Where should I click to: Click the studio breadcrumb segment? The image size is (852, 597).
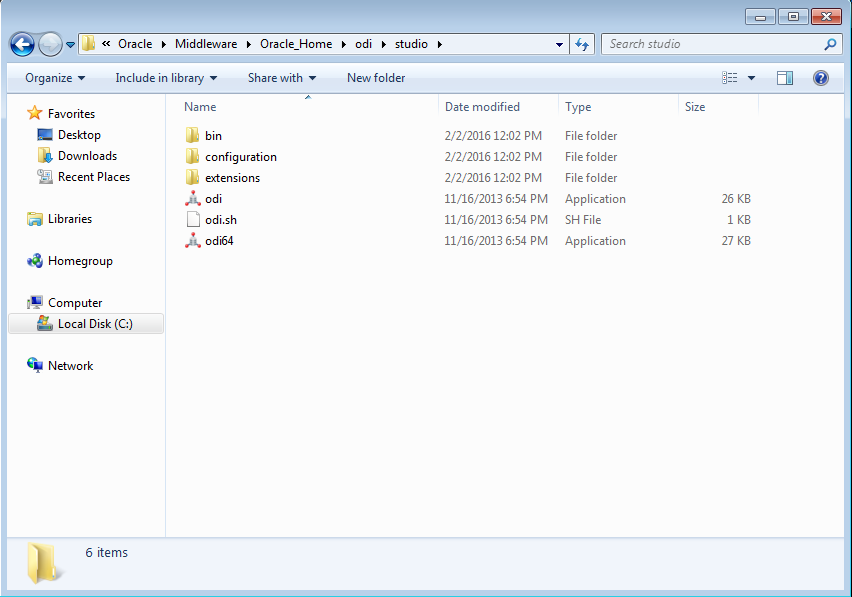point(411,44)
